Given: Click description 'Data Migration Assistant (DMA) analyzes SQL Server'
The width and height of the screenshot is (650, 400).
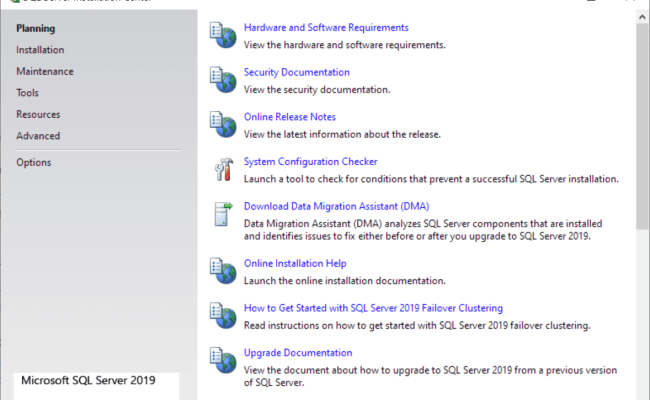Looking at the screenshot, I should [423, 230].
